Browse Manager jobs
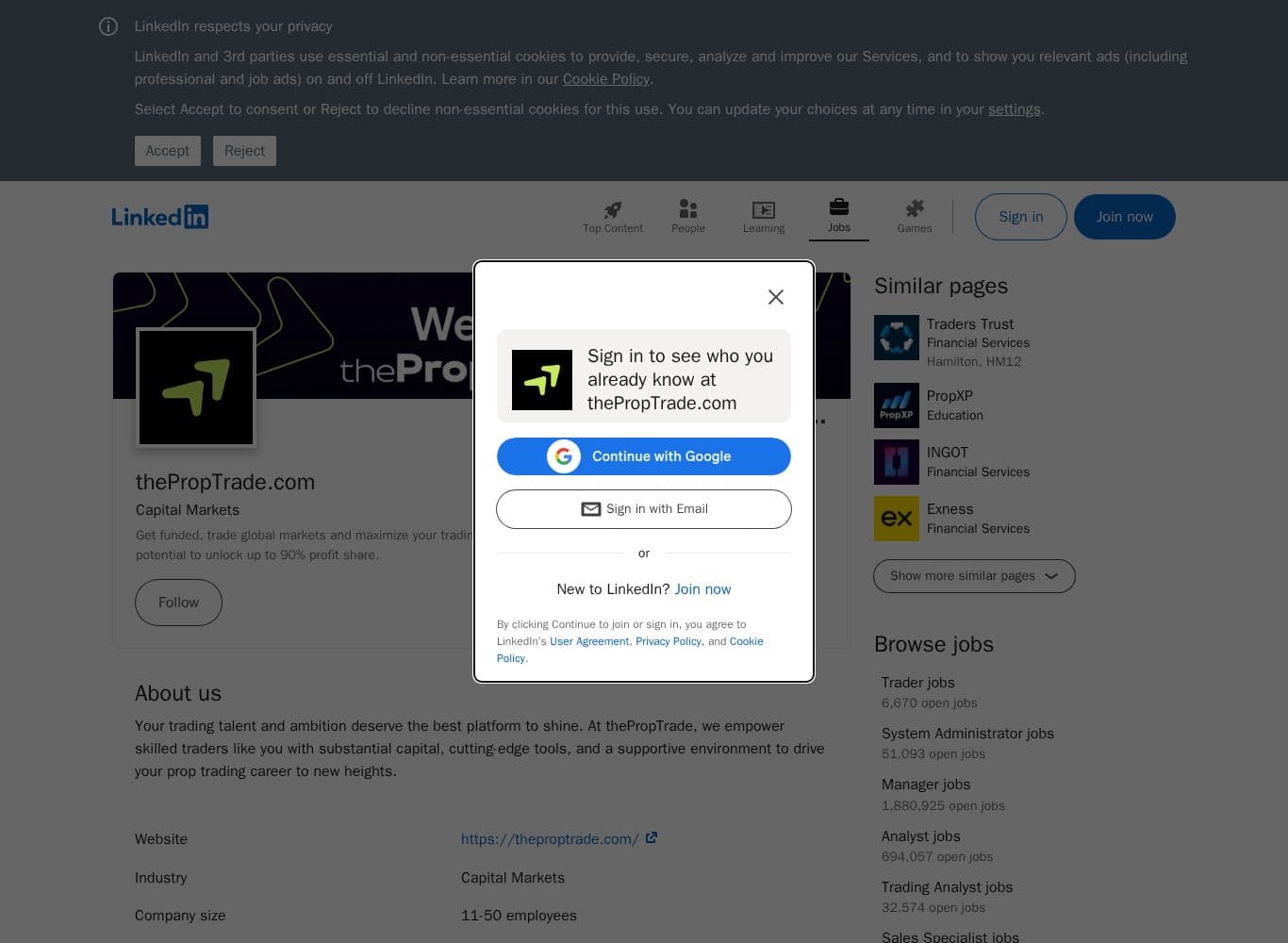The width and height of the screenshot is (1288, 943). pos(926,785)
